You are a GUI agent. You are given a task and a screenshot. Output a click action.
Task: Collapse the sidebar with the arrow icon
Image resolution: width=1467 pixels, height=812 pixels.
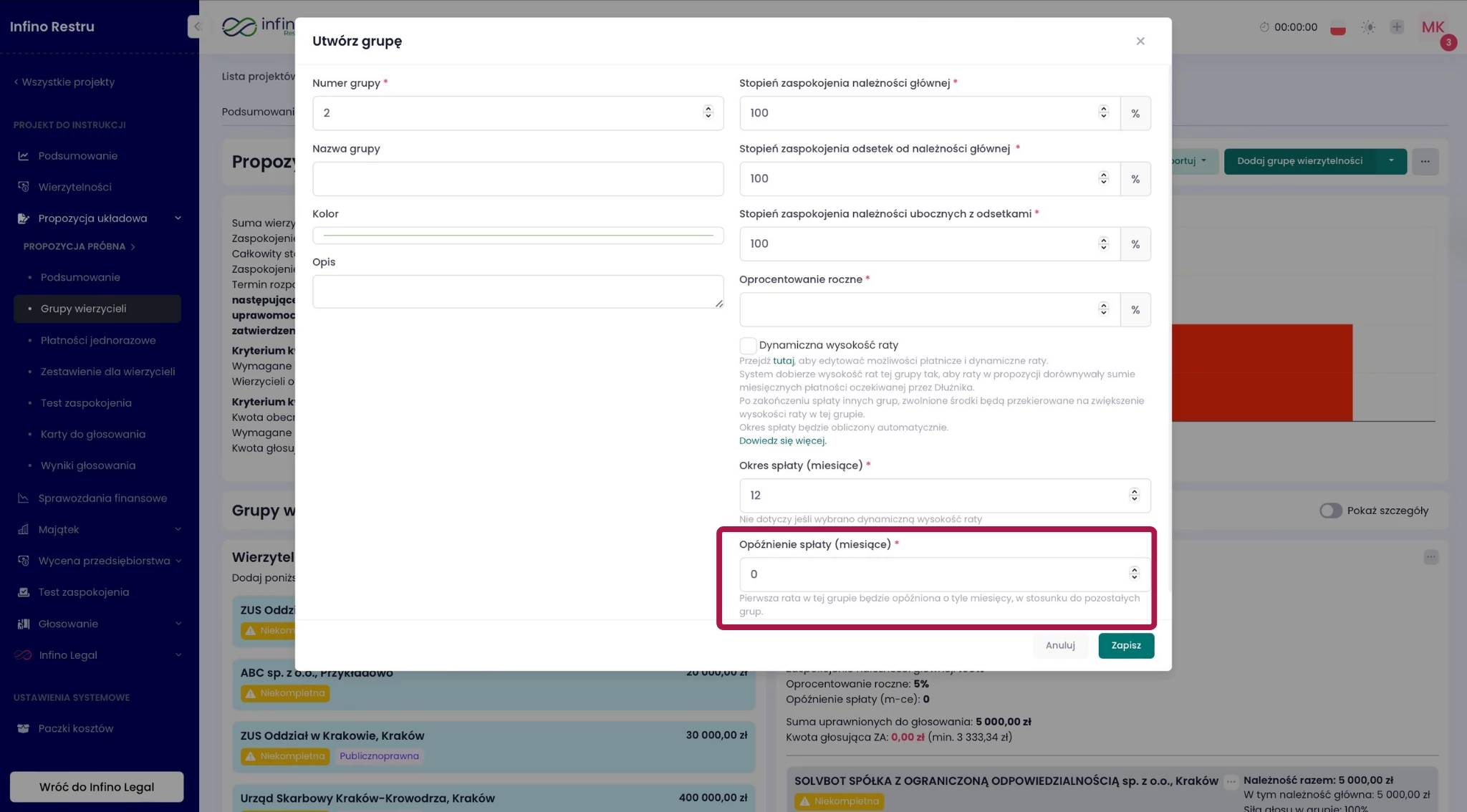point(197,26)
